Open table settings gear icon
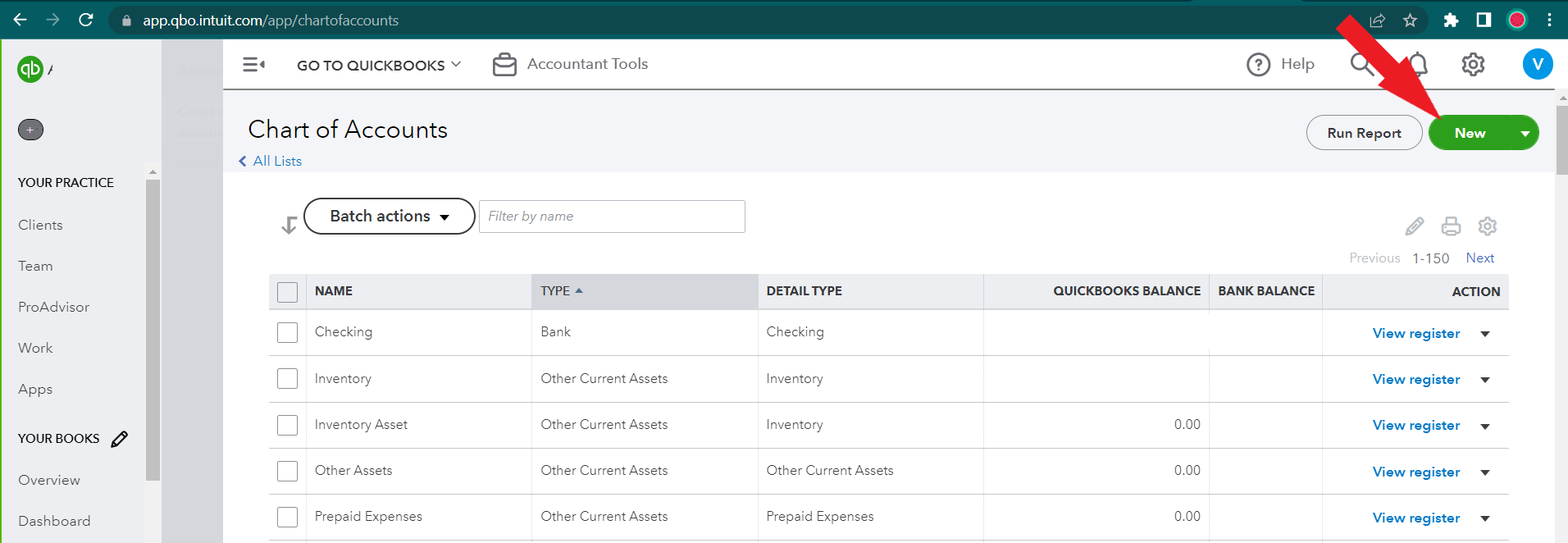1568x543 pixels. 1488,226
